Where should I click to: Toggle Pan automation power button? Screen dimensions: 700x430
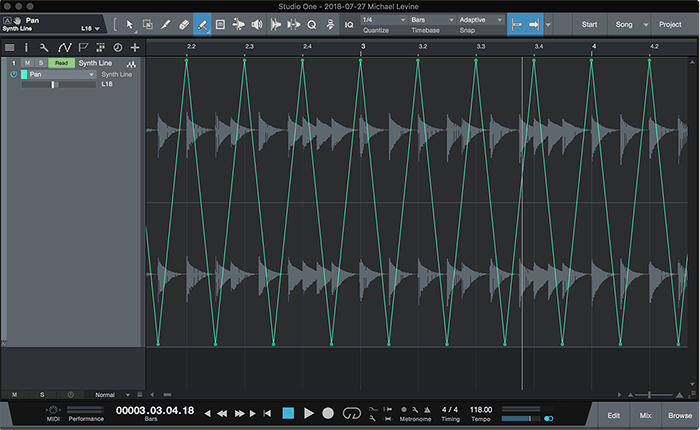point(14,74)
